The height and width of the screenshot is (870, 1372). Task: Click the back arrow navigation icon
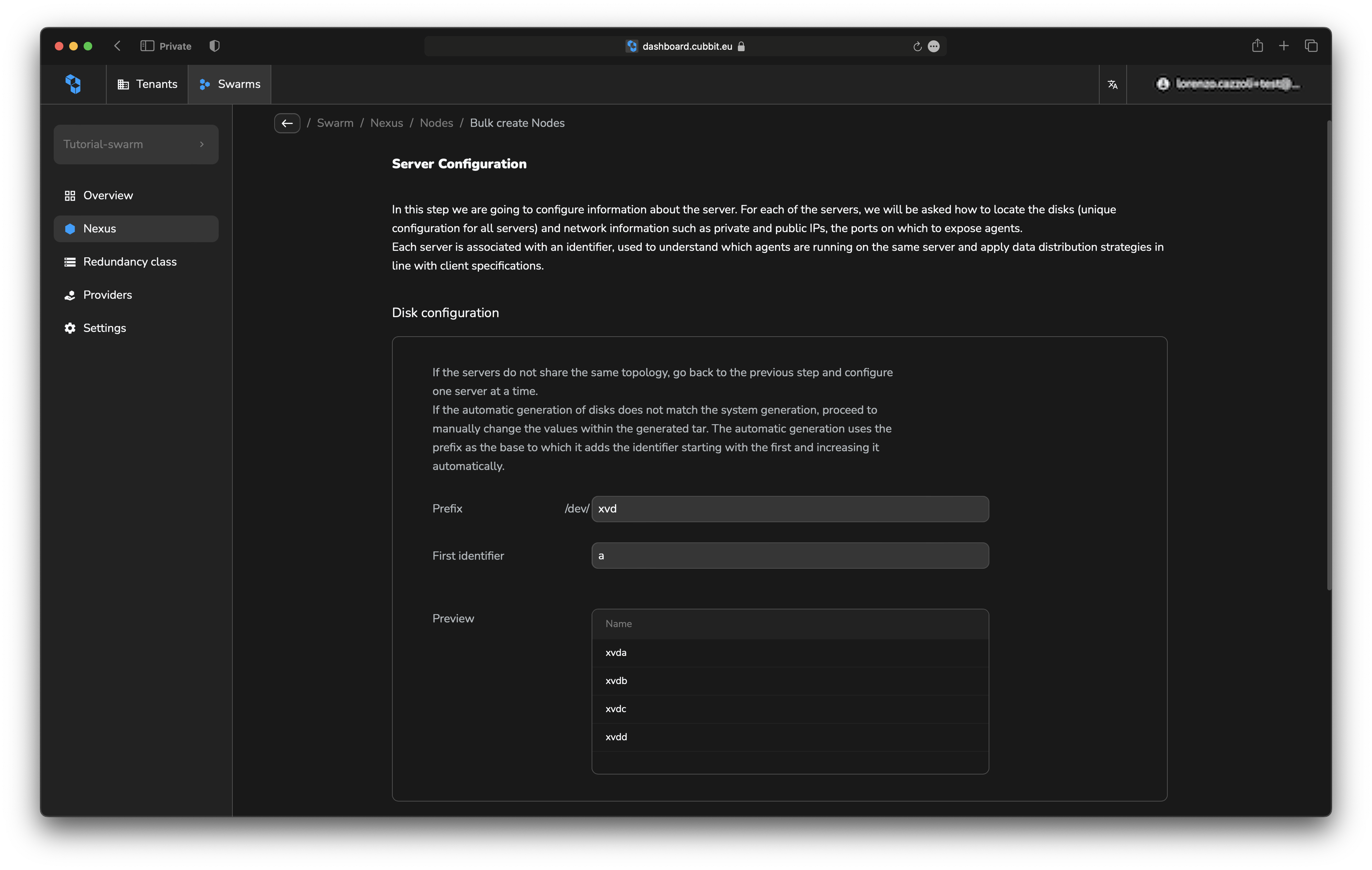[x=287, y=123]
